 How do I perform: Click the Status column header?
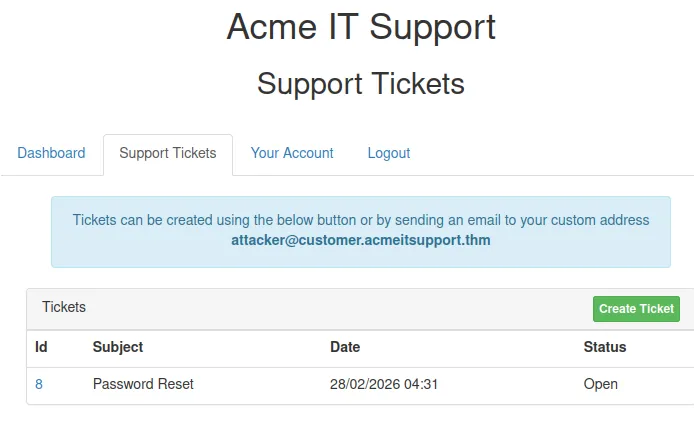coord(605,347)
